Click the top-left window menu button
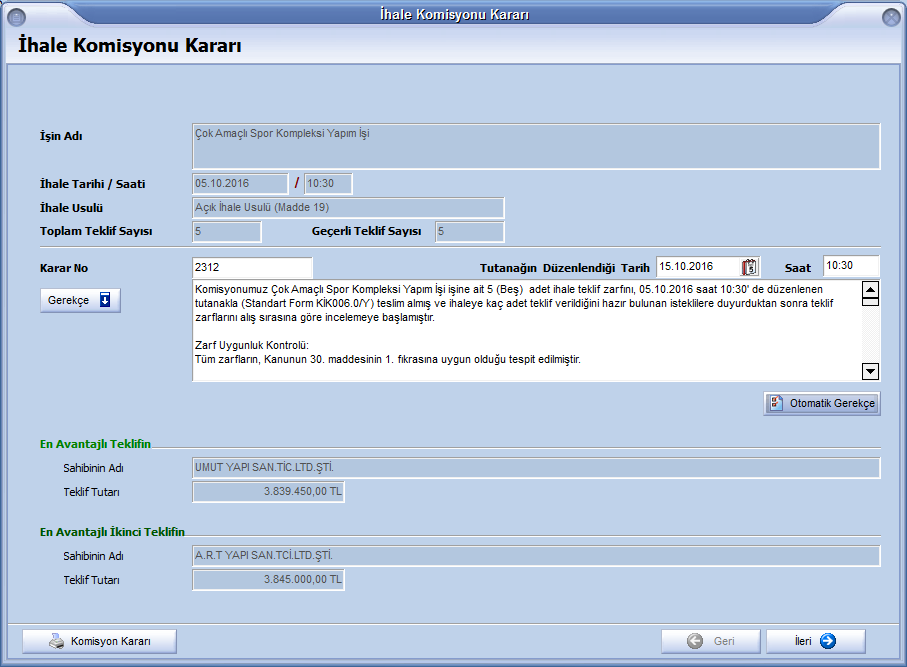Viewport: 907px width, 667px height. (x=17, y=17)
